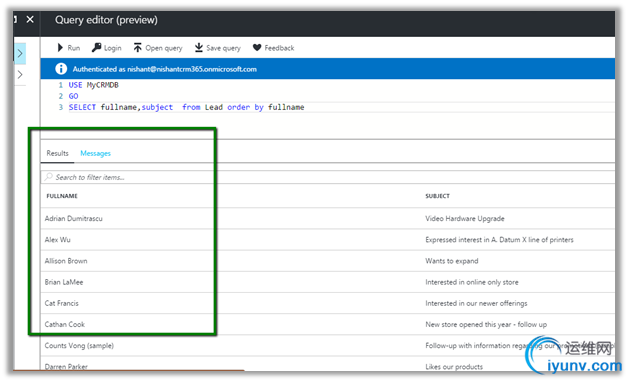628x382 pixels.
Task: Switch to the Messages tab
Action: pos(95,153)
